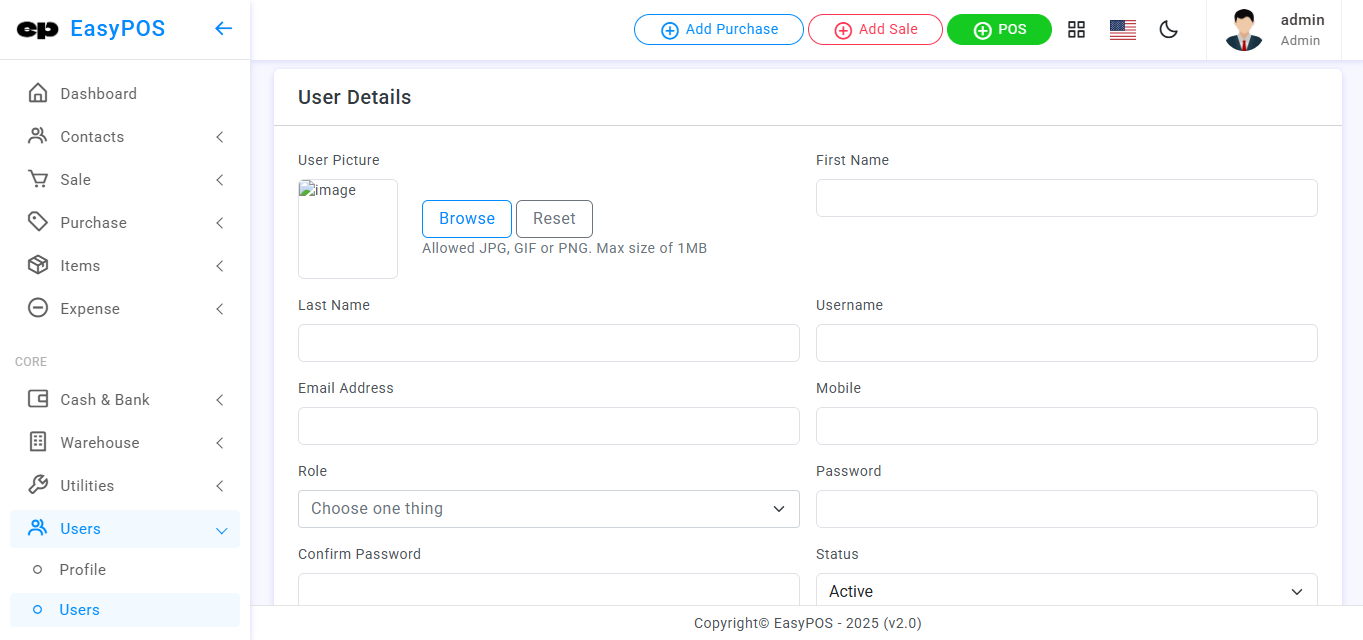Click the admin avatar picture
The image size is (1363, 640).
[x=1243, y=30]
